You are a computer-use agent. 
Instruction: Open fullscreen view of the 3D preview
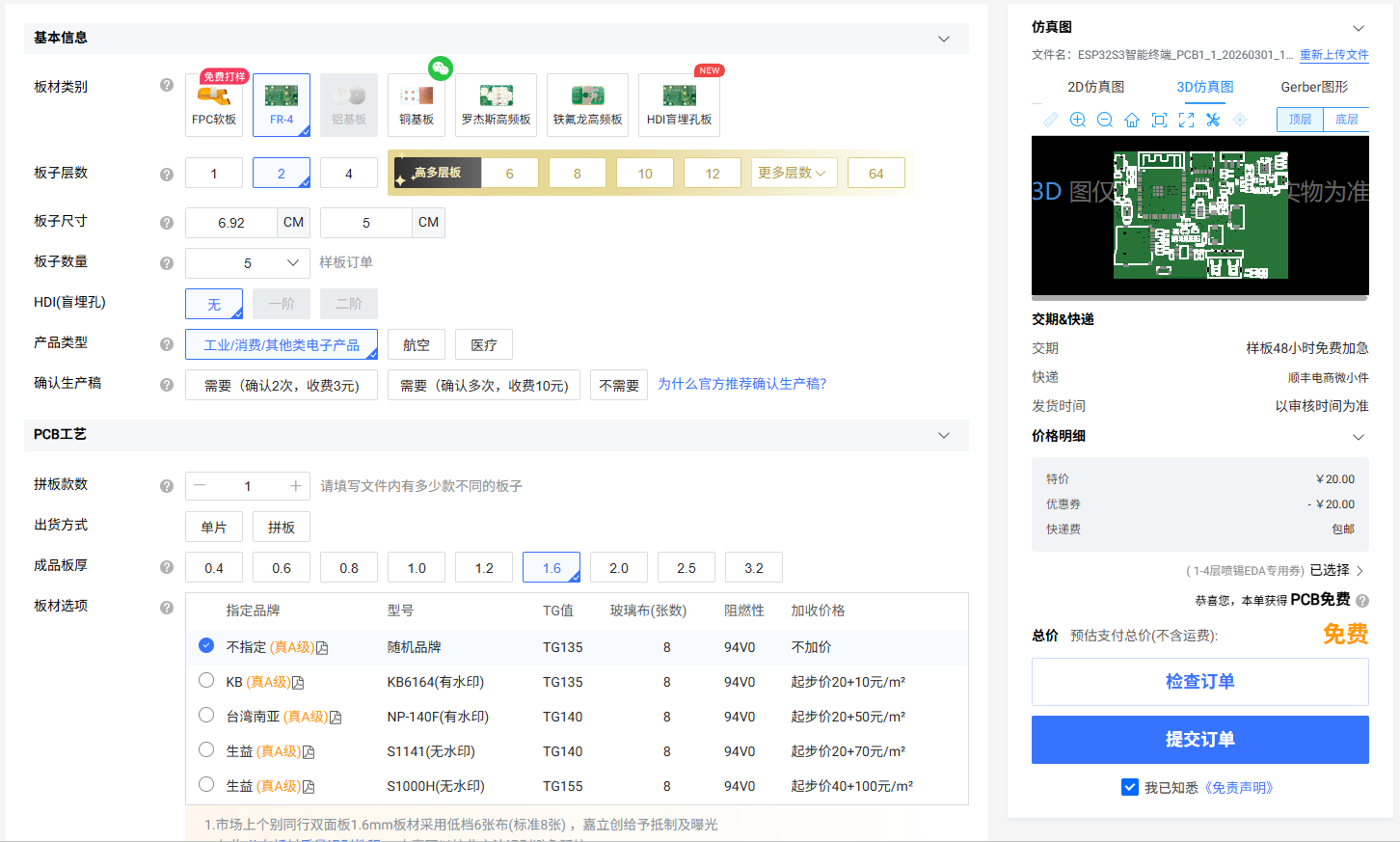(1186, 120)
